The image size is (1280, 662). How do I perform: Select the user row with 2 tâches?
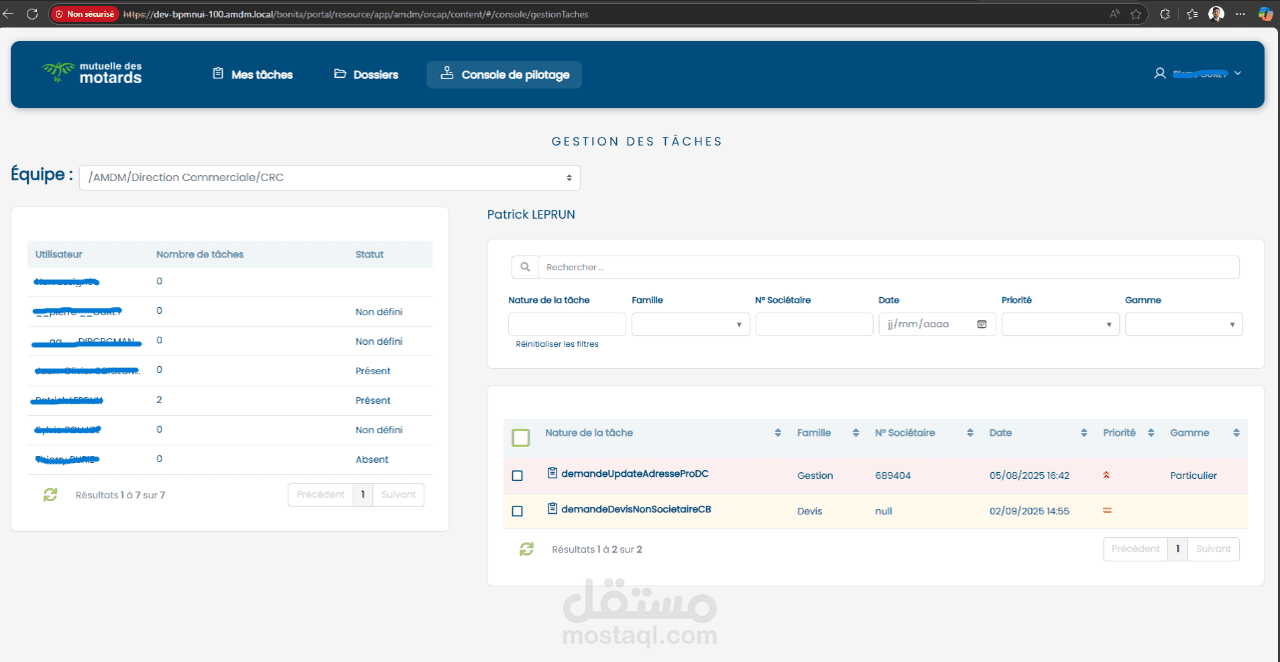pyautogui.click(x=230, y=400)
